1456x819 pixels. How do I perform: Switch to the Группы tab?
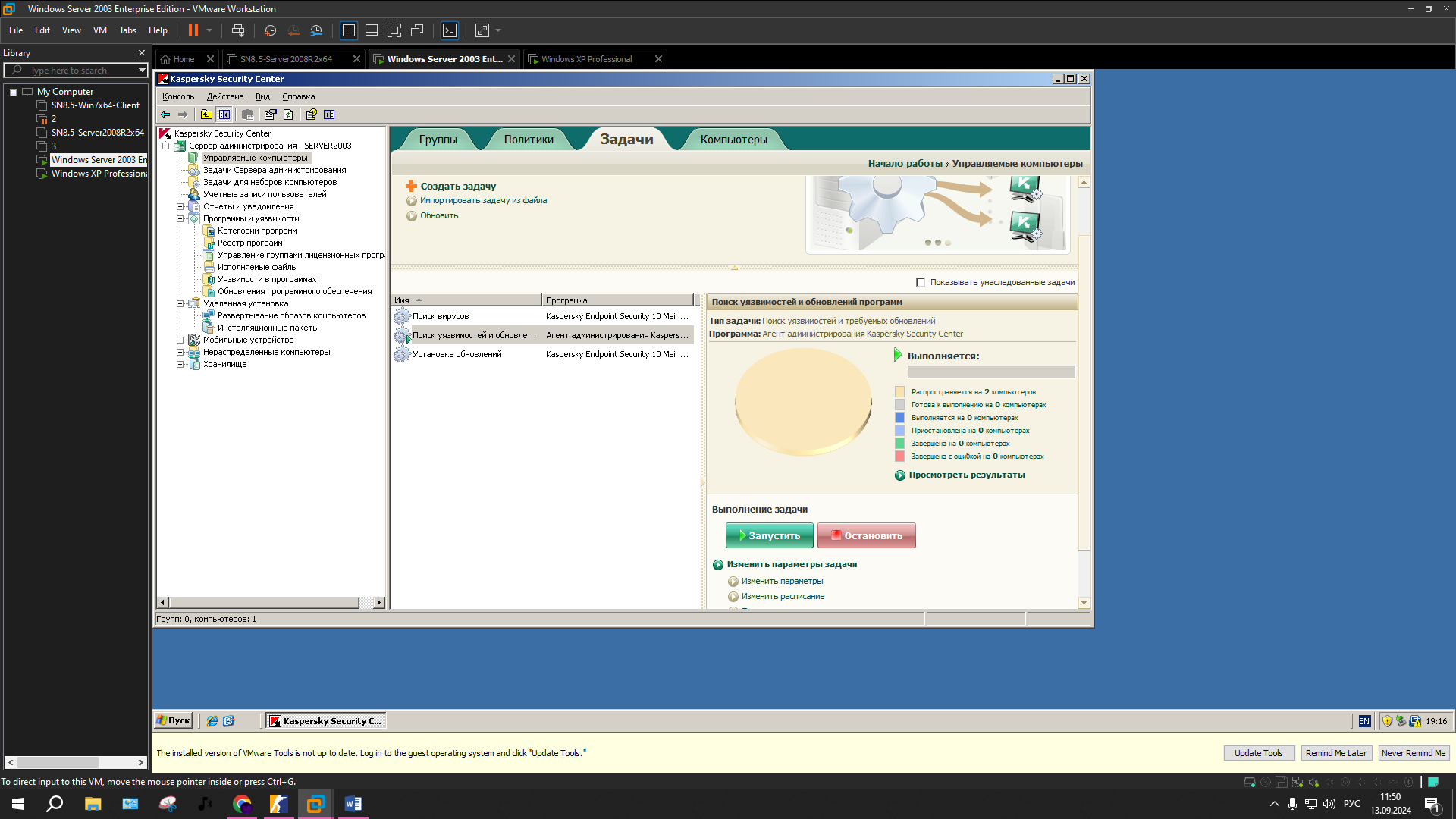click(x=438, y=140)
